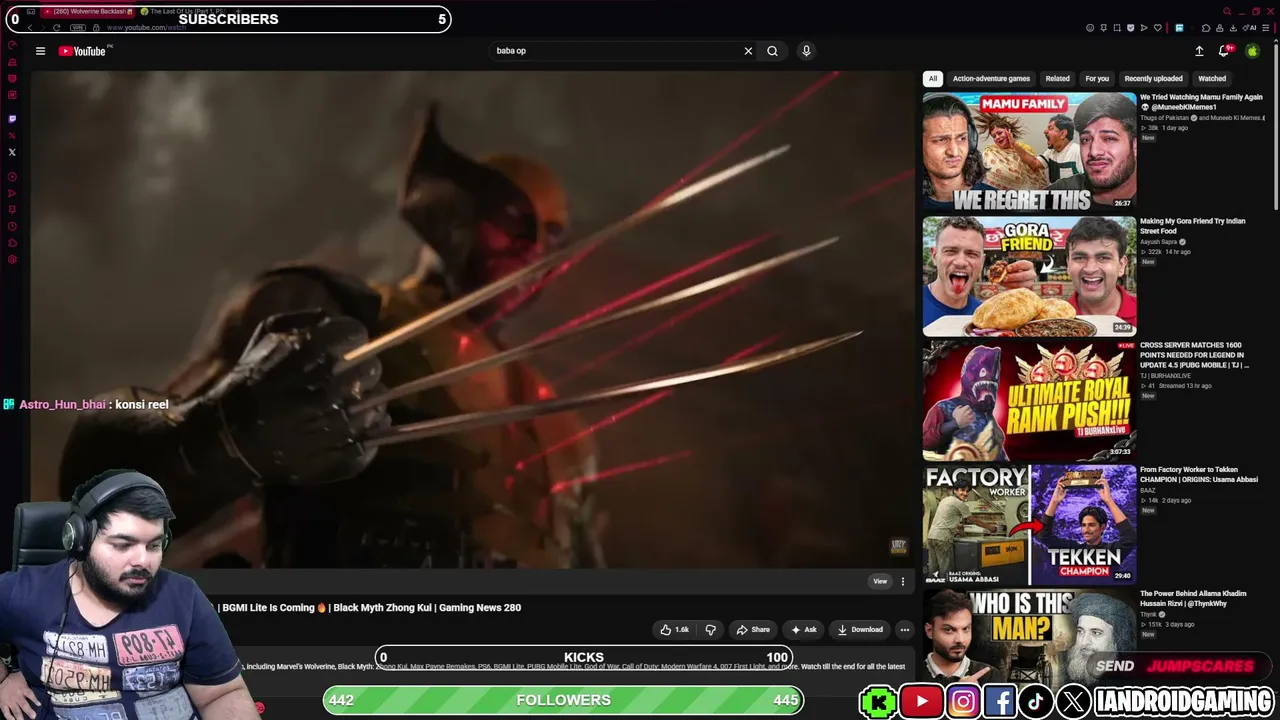Dislike the video with thumbs down
1280x720 pixels.
[711, 630]
